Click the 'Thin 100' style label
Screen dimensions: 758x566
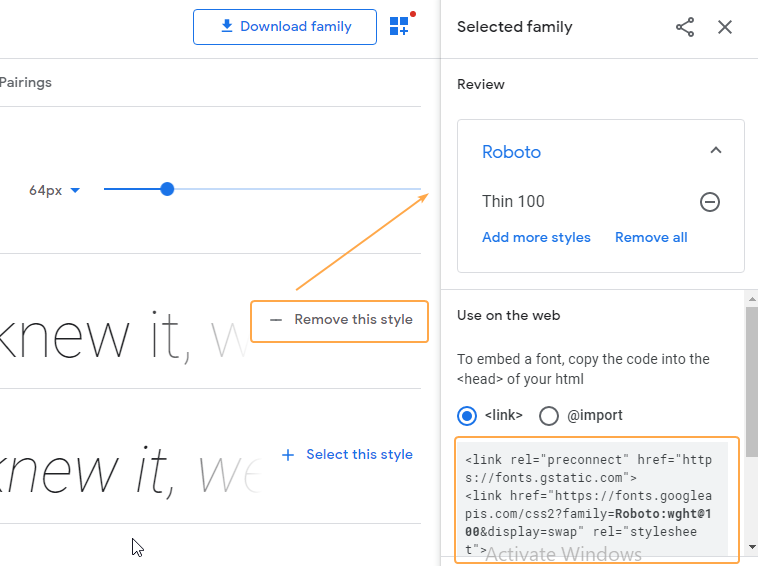click(513, 201)
